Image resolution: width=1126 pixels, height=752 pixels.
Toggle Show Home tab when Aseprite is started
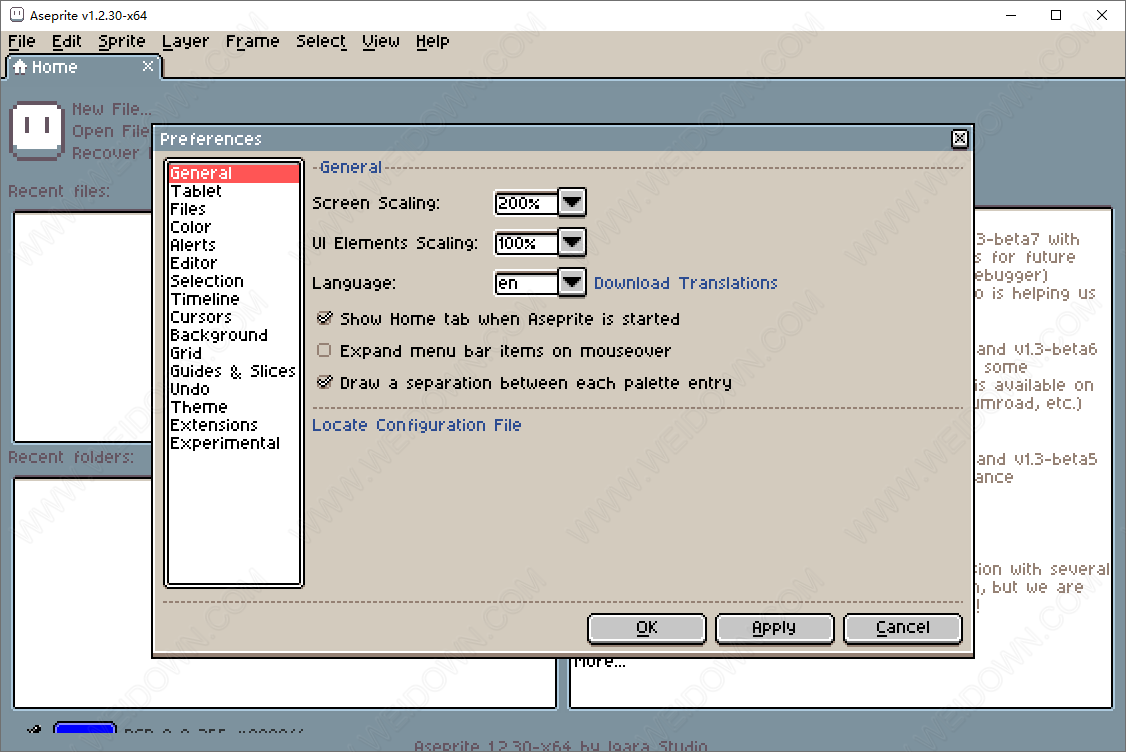(325, 318)
